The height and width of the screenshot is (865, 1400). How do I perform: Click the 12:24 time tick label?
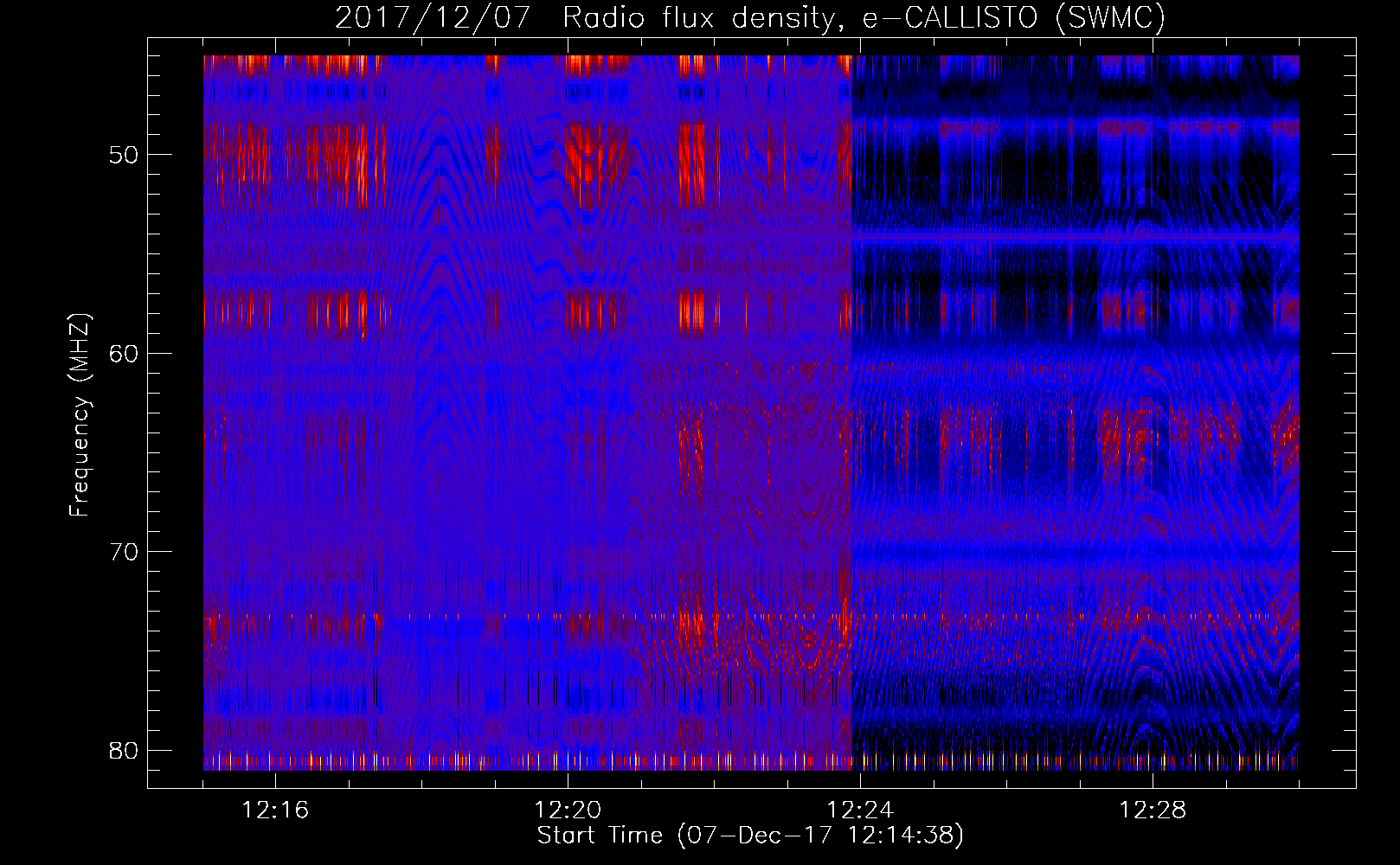tap(860, 811)
